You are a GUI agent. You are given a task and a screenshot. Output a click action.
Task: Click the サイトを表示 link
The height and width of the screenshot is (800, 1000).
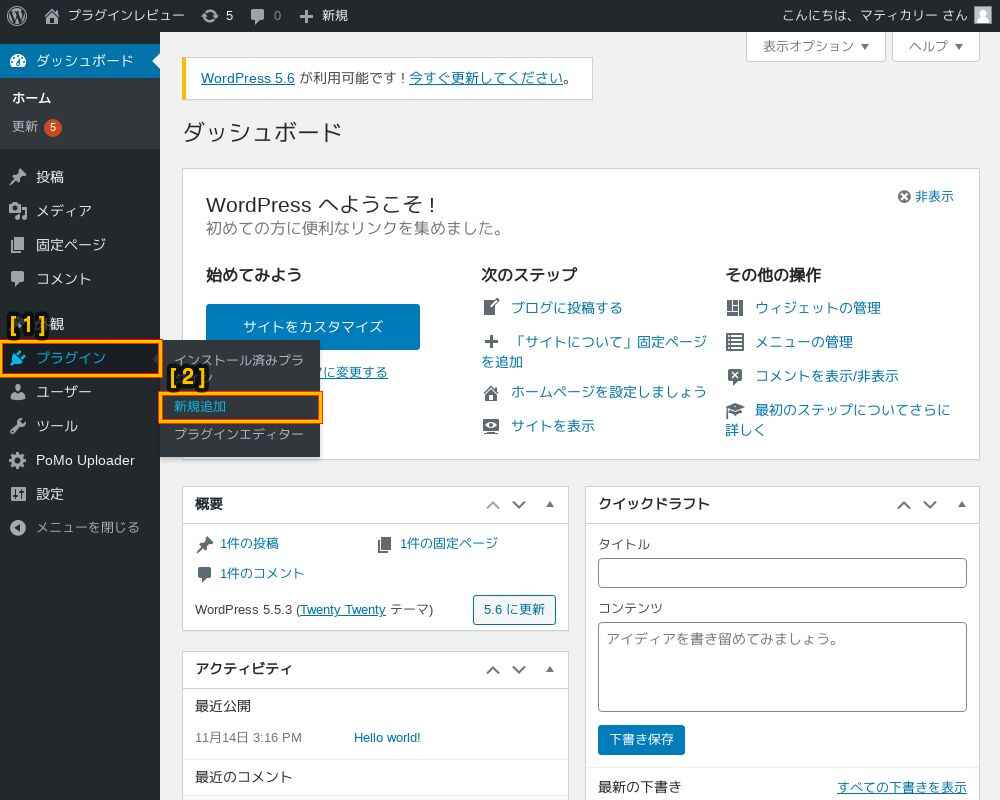coord(552,426)
